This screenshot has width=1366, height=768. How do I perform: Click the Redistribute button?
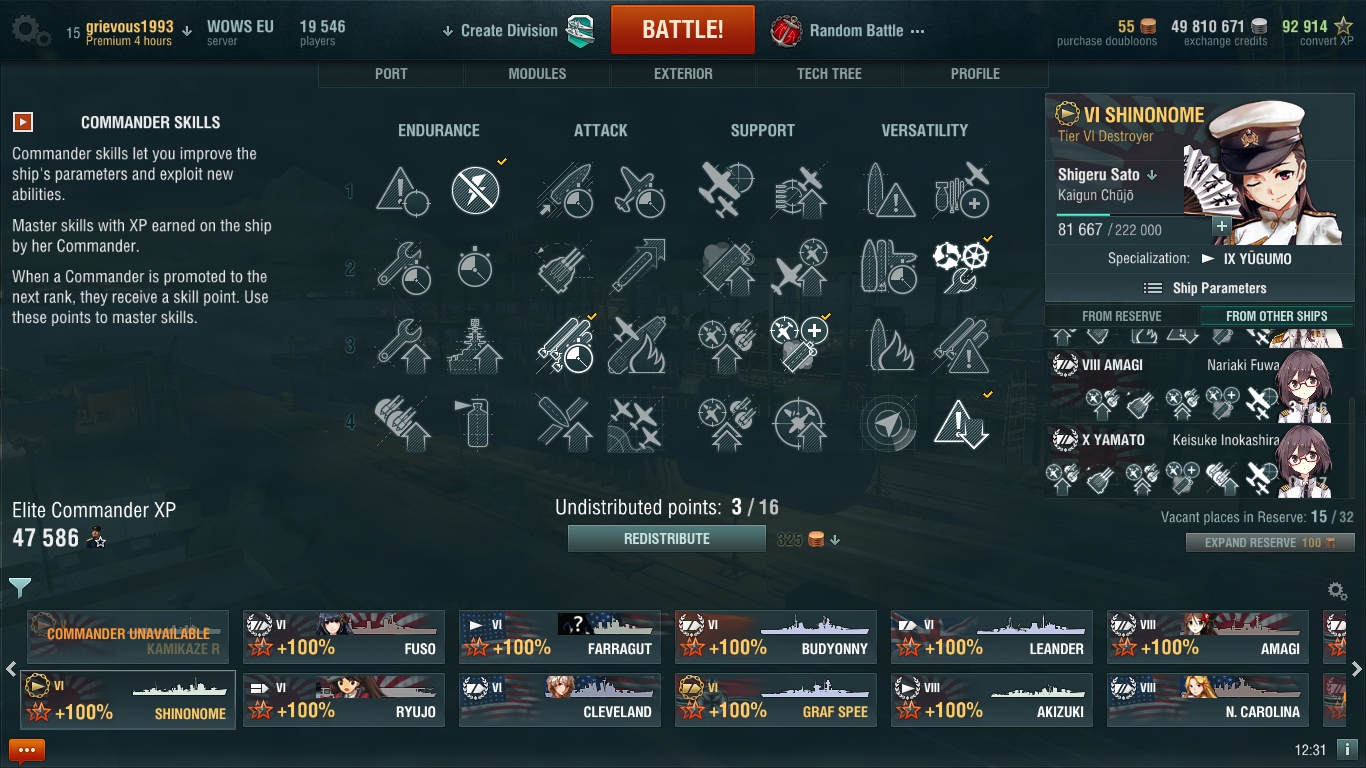667,539
